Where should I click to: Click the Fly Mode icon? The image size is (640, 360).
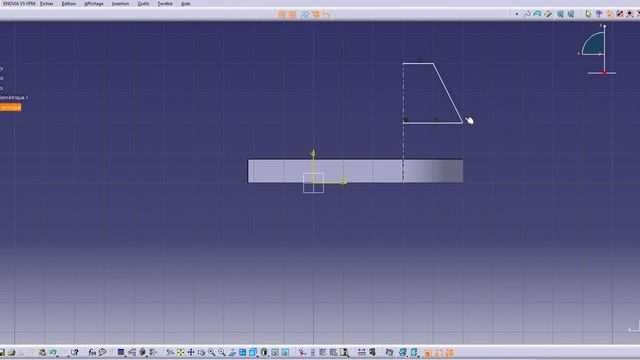coord(170,352)
